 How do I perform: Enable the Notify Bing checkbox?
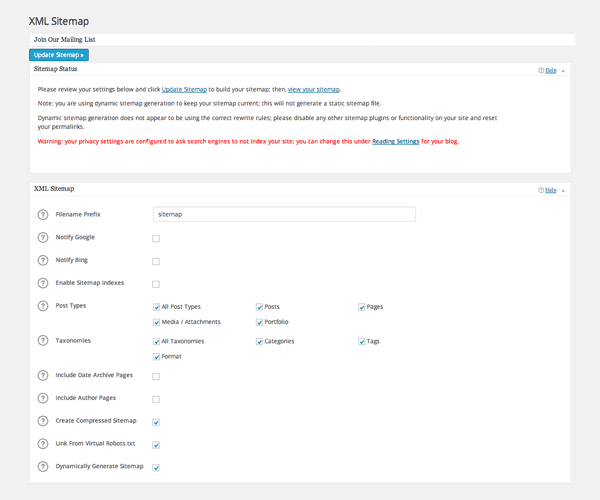click(x=156, y=262)
